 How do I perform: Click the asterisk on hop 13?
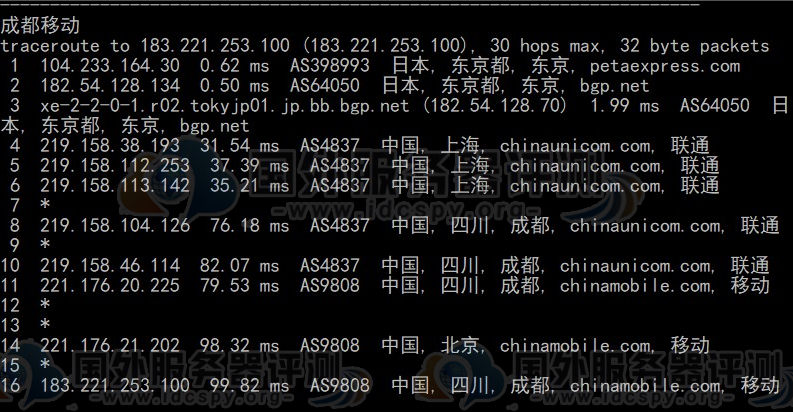tap(45, 325)
